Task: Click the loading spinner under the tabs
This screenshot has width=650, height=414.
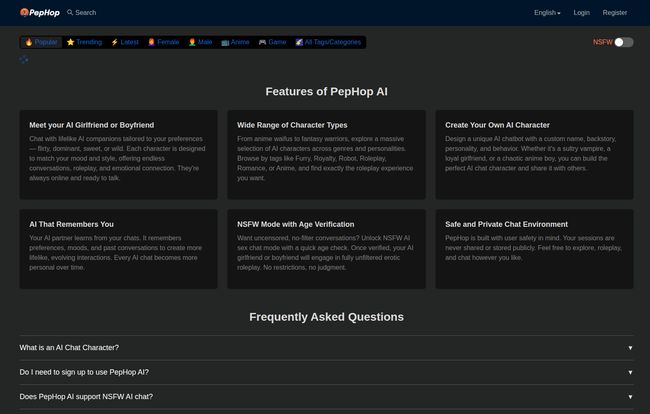Action: point(24,60)
